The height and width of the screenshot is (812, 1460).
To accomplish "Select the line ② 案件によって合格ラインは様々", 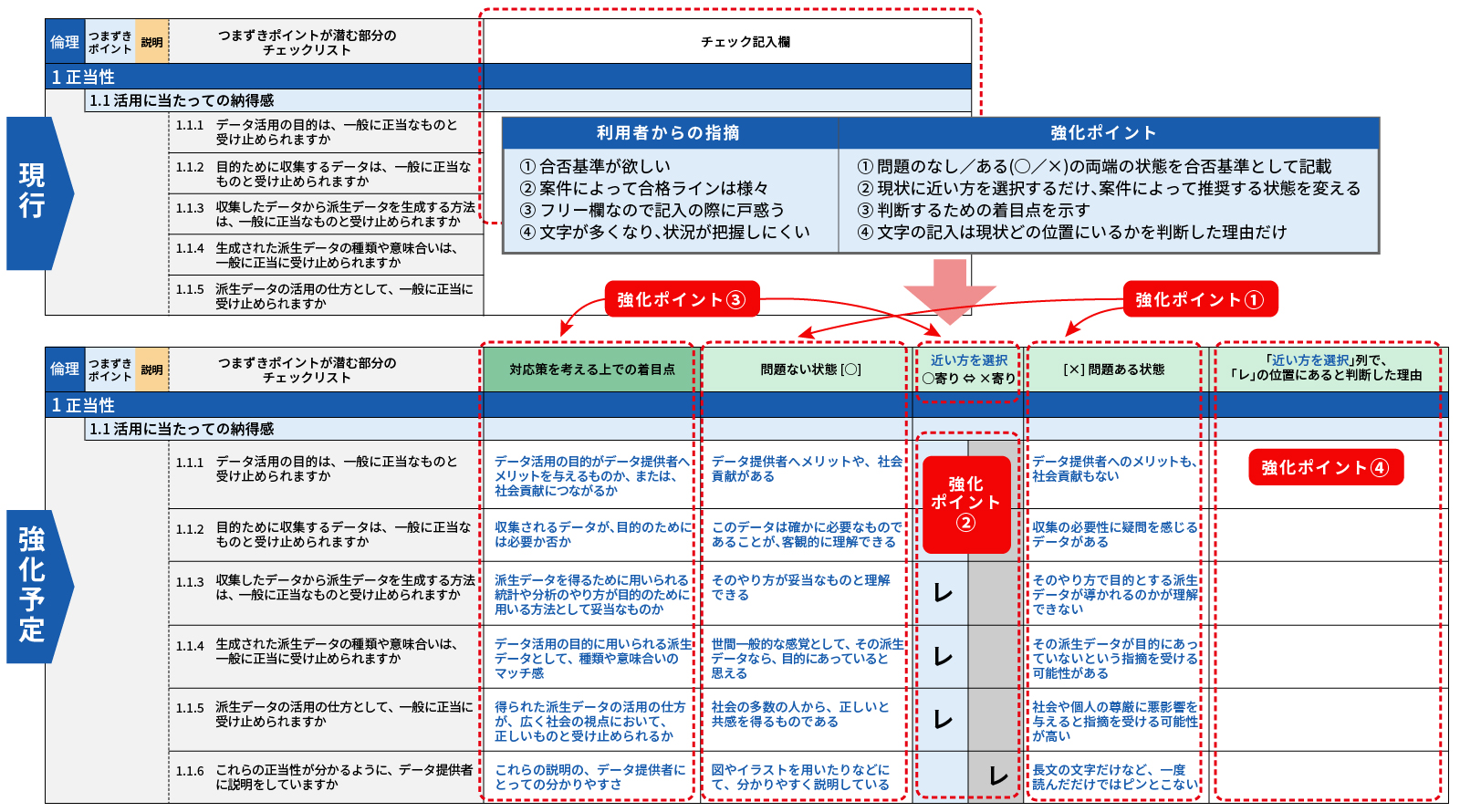I will (x=644, y=188).
